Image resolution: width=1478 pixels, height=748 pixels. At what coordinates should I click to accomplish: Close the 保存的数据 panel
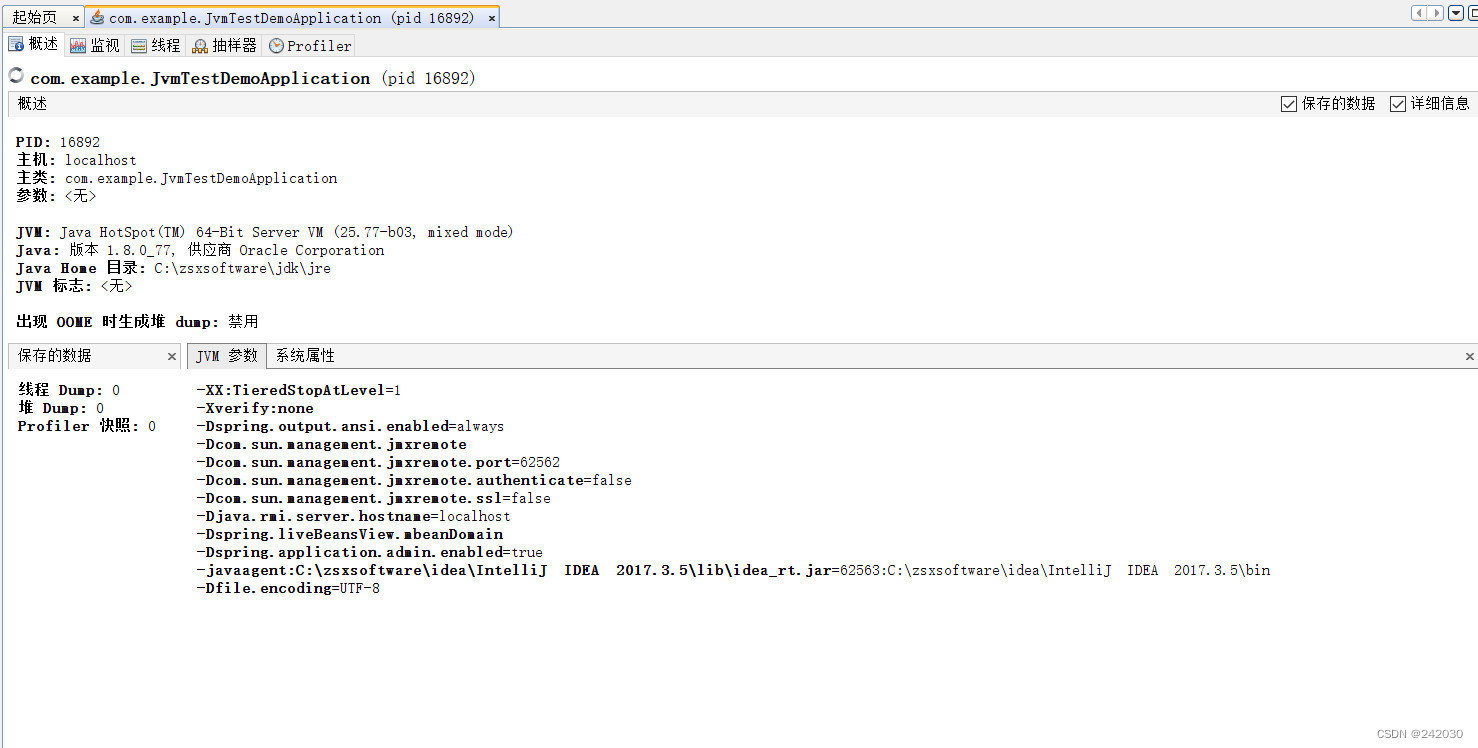click(172, 356)
